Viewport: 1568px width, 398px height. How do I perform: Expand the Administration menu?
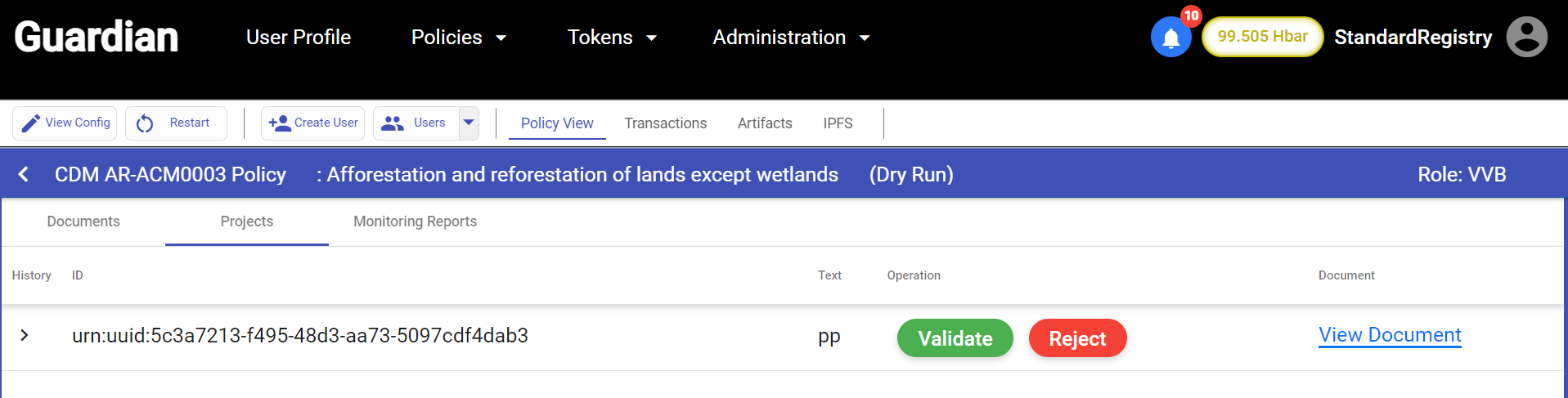pyautogui.click(x=790, y=38)
